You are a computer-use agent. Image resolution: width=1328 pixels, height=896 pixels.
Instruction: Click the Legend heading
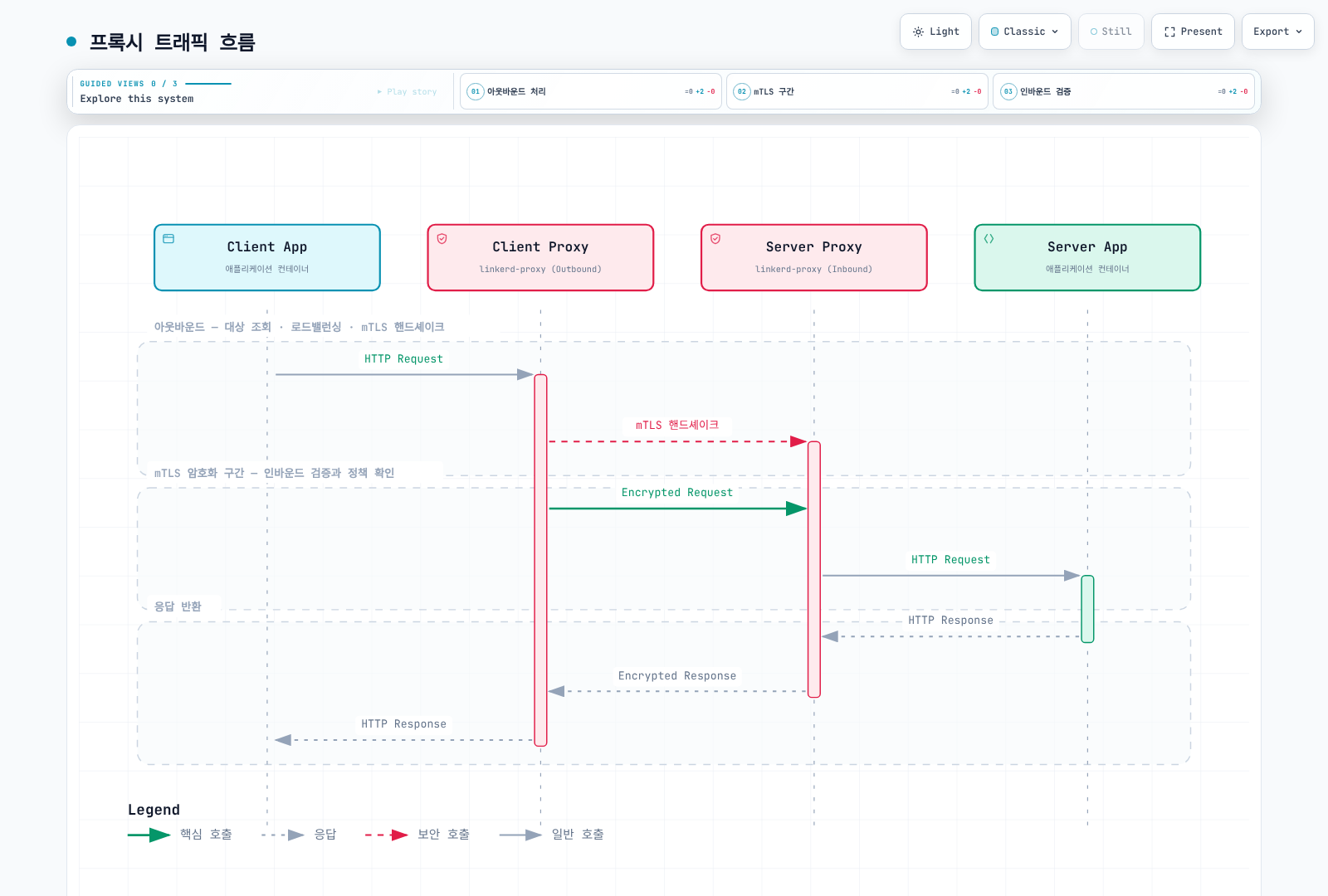click(x=154, y=810)
